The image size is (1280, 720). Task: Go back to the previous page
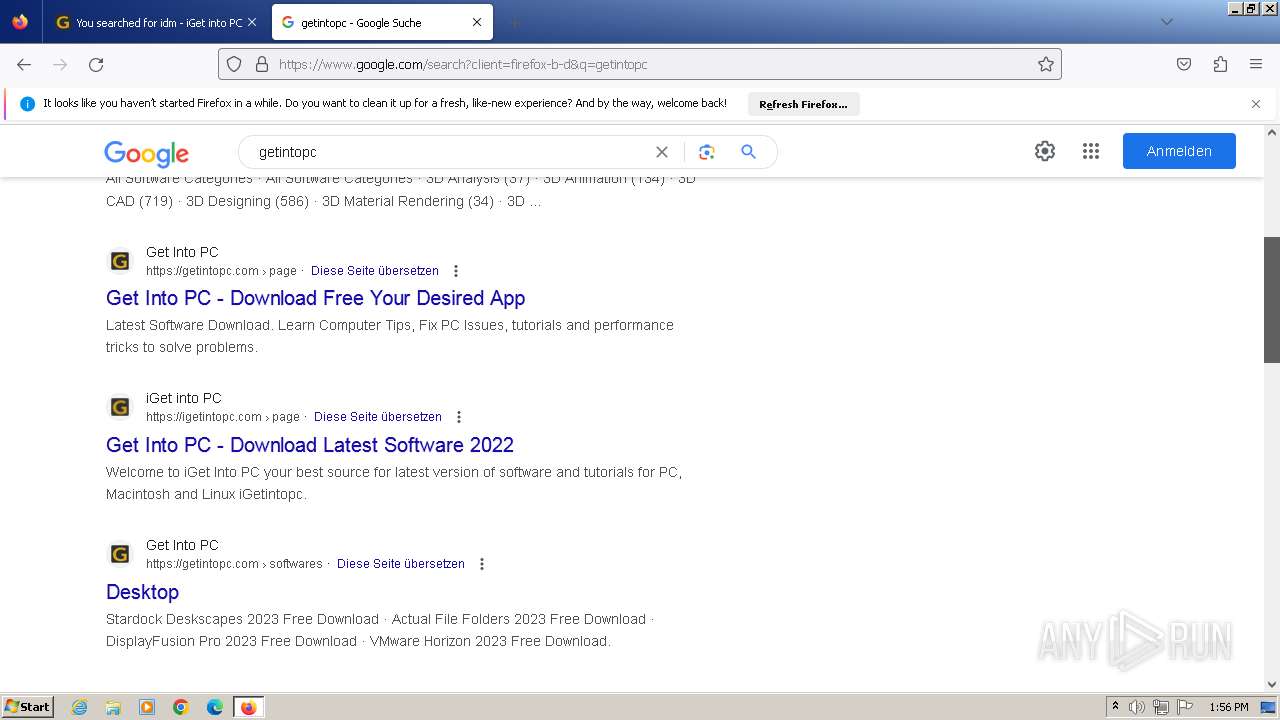click(24, 64)
